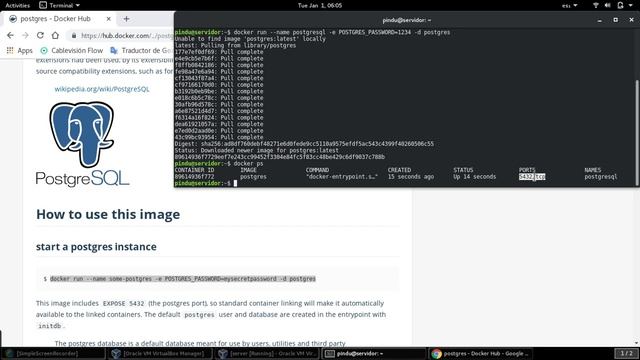The height and width of the screenshot is (360, 640).
Task: Switch to Oracle VM VirtualBox Manager in taskbar
Action: pos(160,353)
